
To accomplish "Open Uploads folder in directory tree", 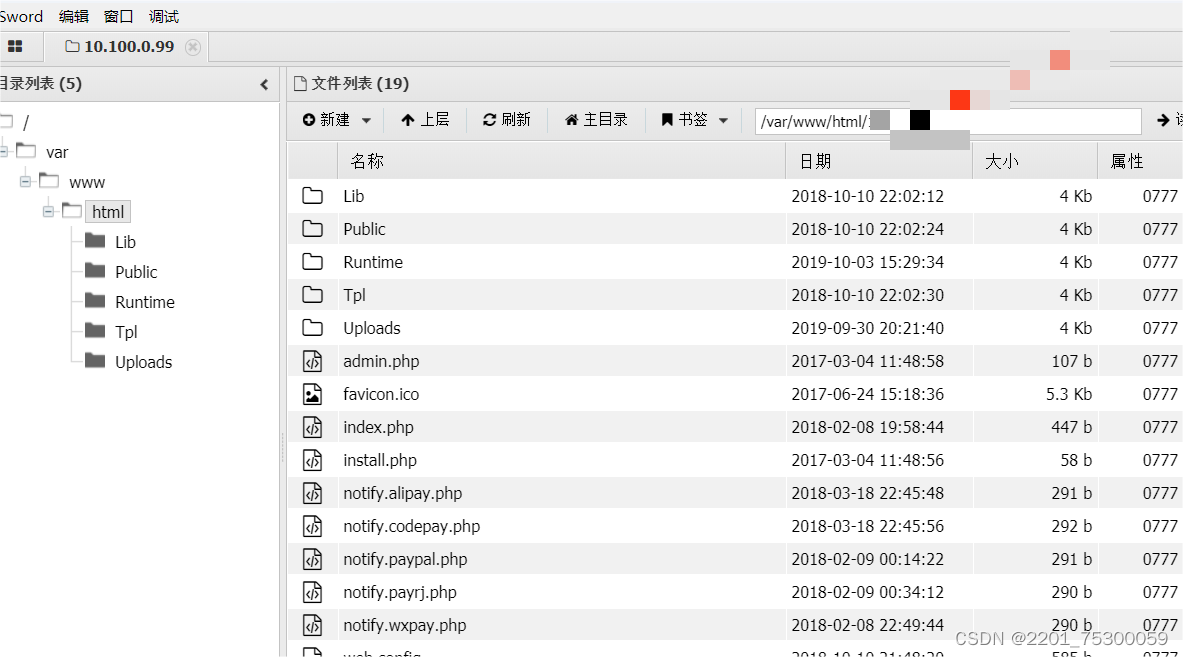I will tap(143, 363).
